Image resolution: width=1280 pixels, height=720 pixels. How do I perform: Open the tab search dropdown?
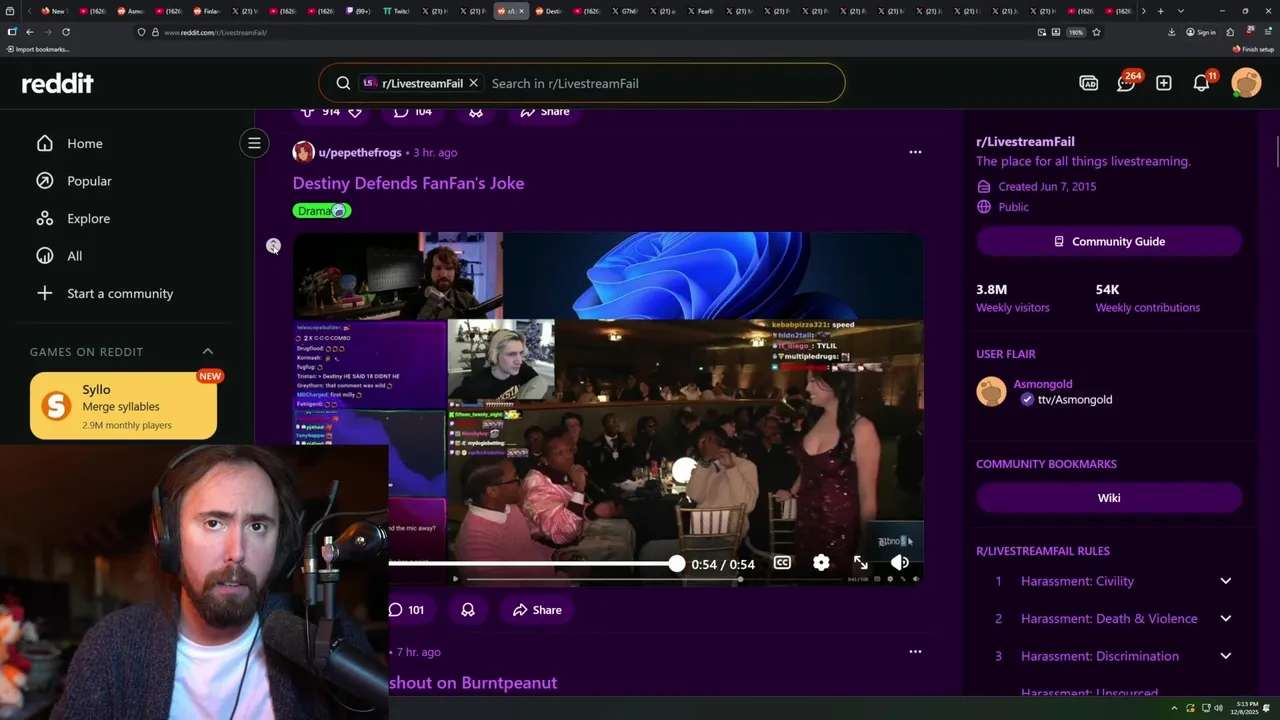[1181, 11]
